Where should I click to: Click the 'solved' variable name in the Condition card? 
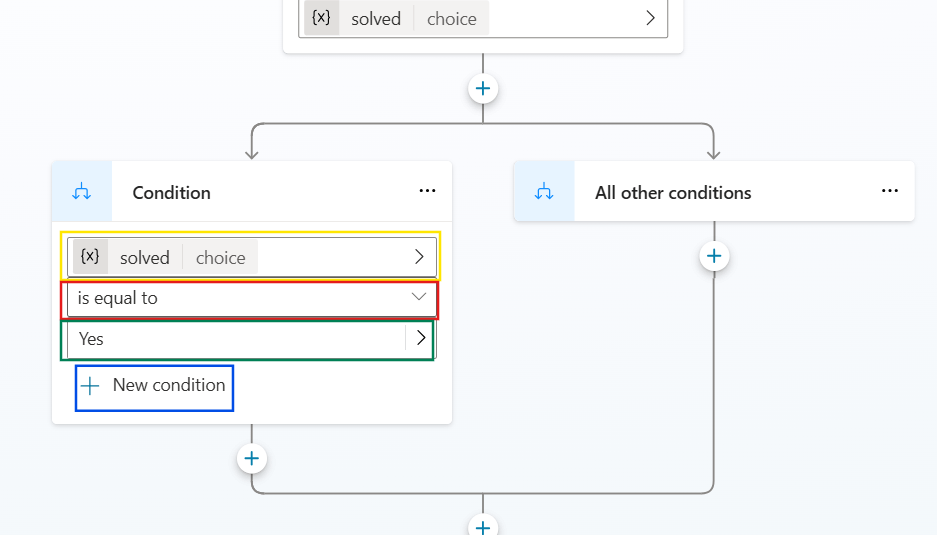point(145,258)
